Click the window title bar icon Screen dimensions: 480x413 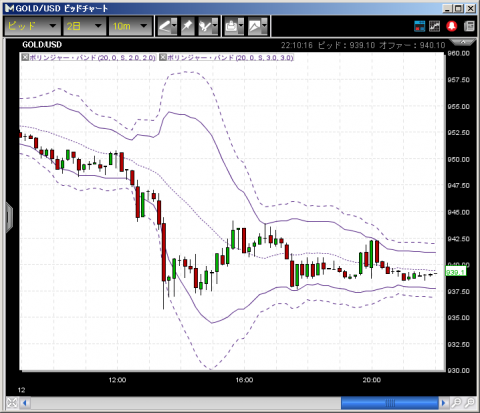pos(10,8)
